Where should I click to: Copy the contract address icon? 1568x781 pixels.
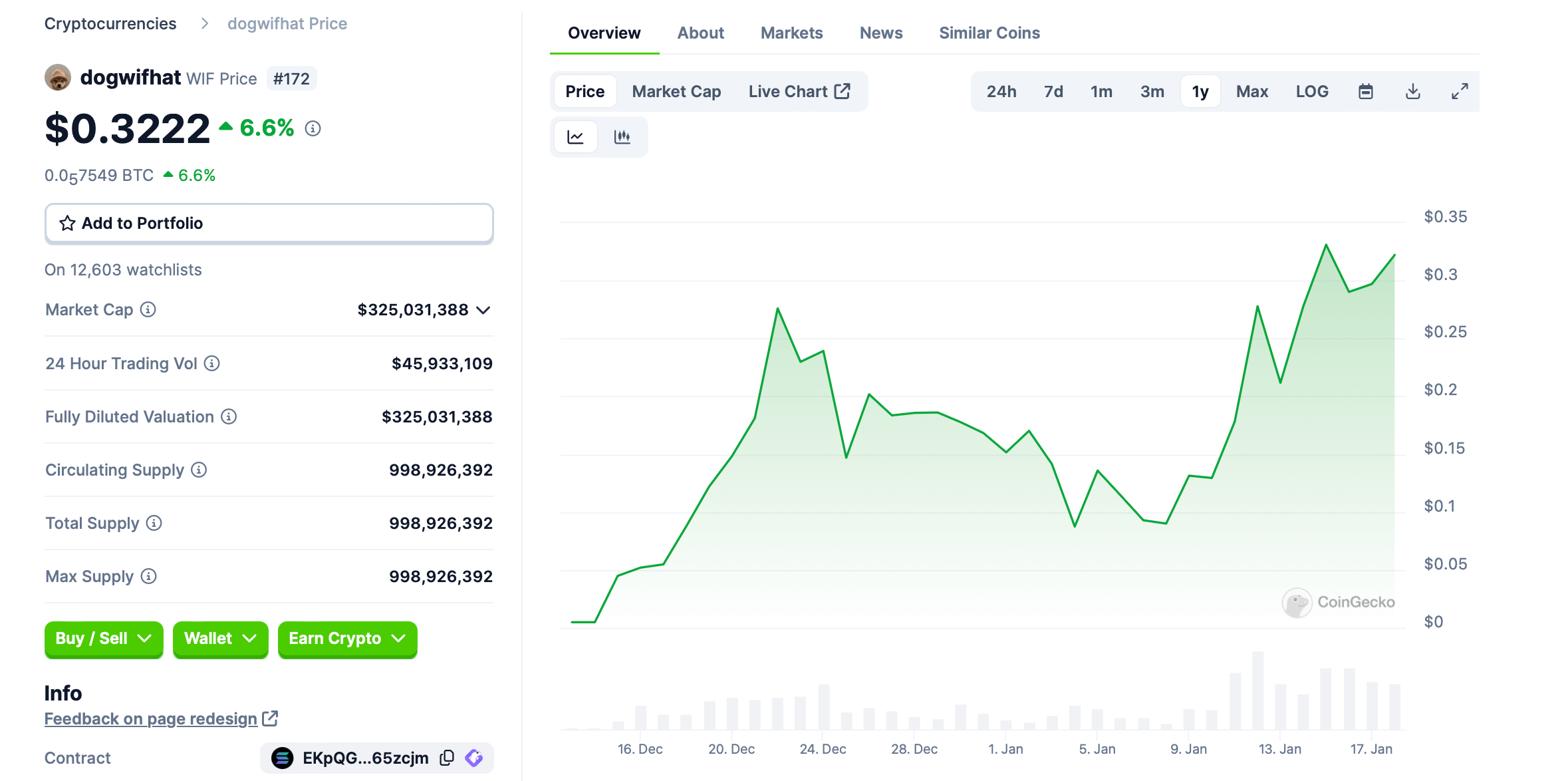(447, 758)
